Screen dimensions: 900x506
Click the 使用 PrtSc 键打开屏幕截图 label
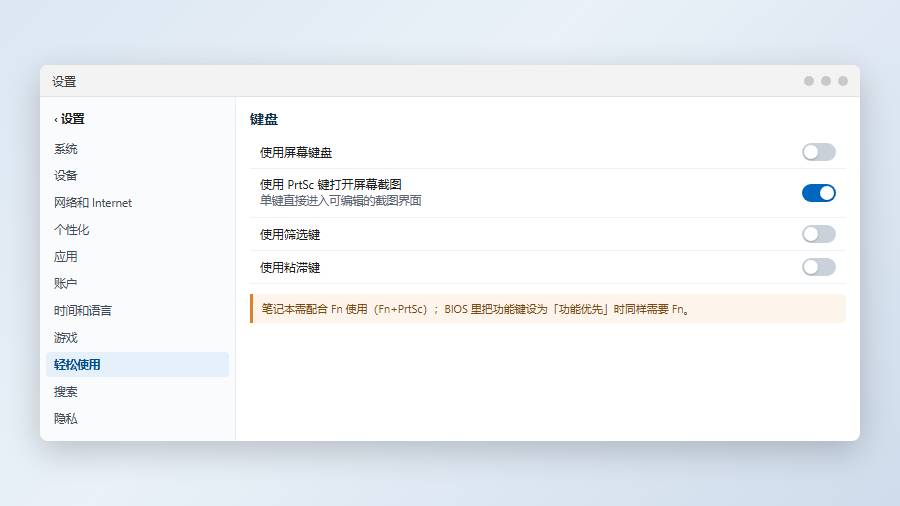click(331, 185)
